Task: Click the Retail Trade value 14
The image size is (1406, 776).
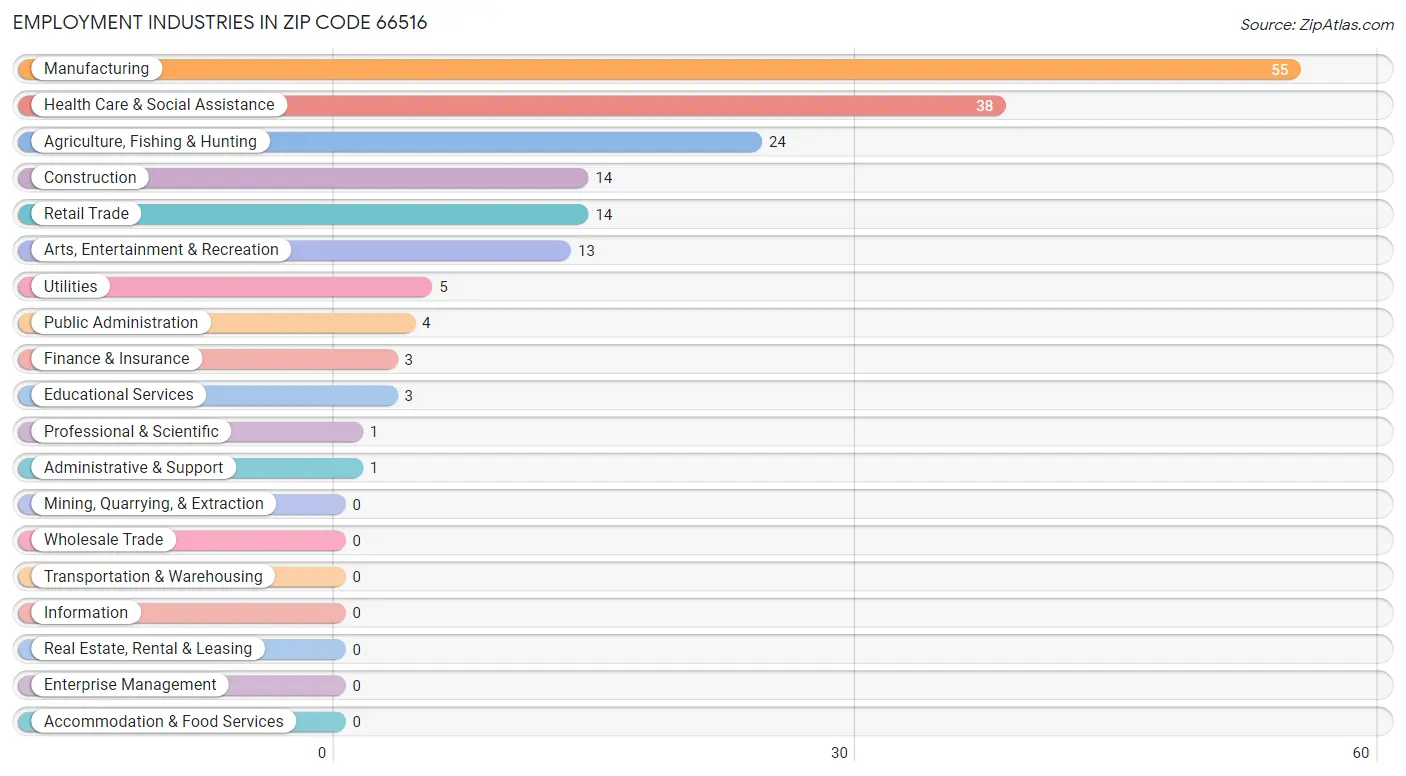Action: pyautogui.click(x=603, y=215)
